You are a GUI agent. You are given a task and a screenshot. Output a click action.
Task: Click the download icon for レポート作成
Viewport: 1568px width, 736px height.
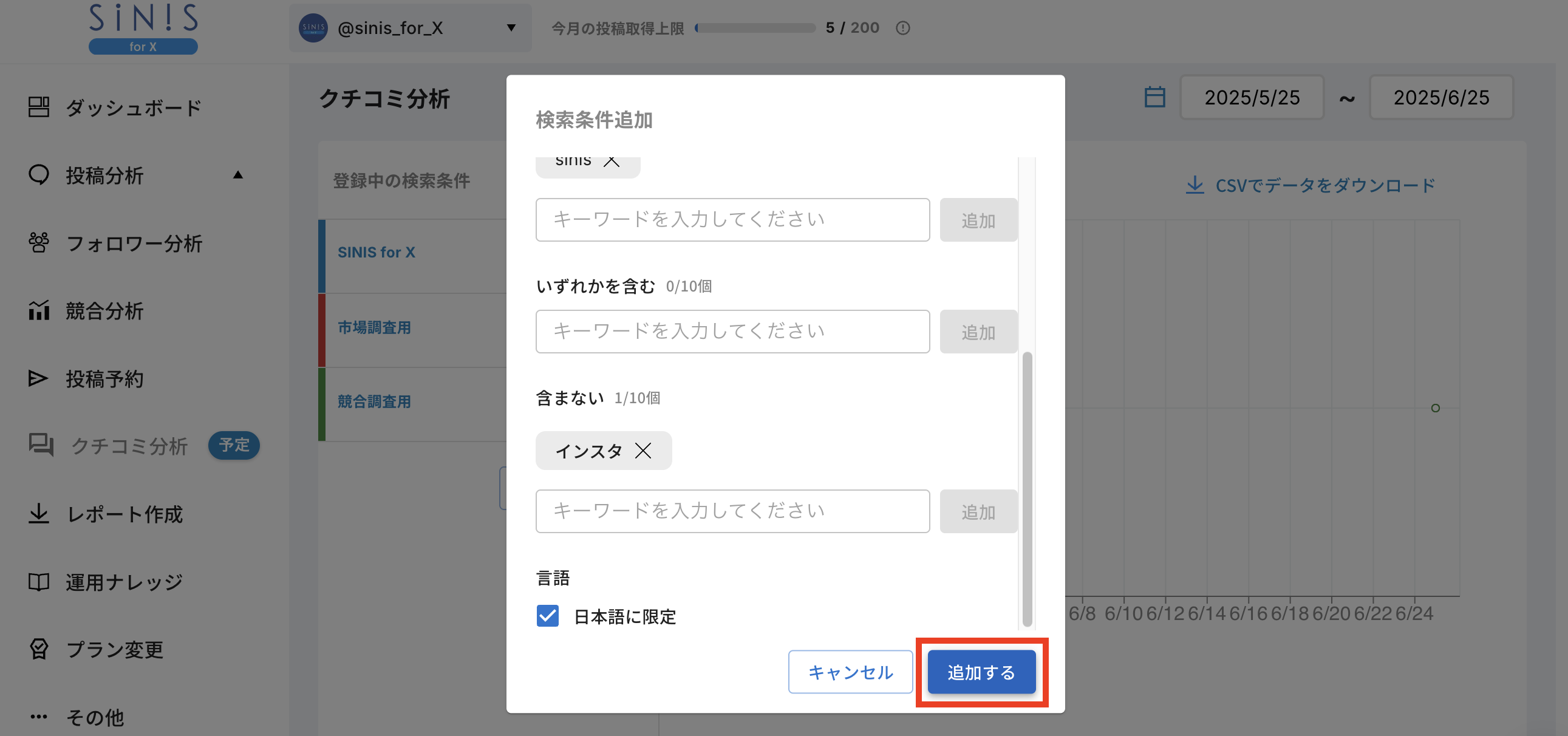(39, 513)
